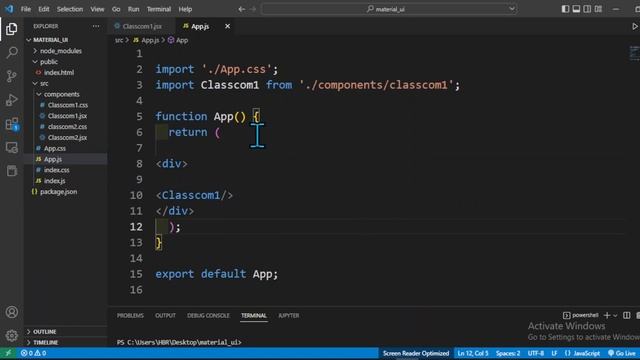The height and width of the screenshot is (360, 640).
Task: Open the terminal launch profile dropdown arrow
Action: pos(615,316)
